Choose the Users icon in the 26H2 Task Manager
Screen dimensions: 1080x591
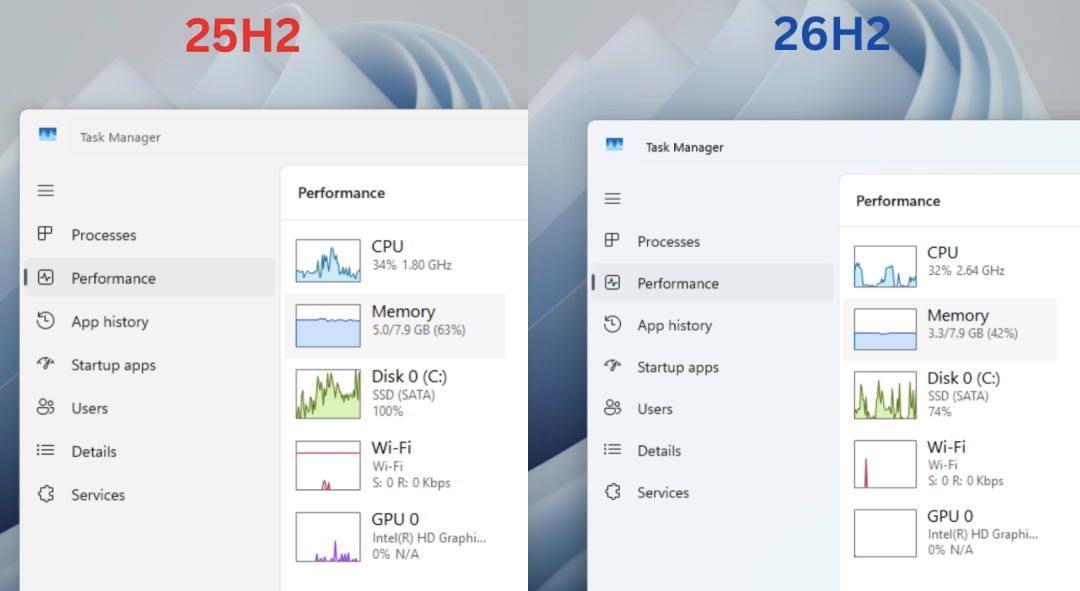point(612,408)
